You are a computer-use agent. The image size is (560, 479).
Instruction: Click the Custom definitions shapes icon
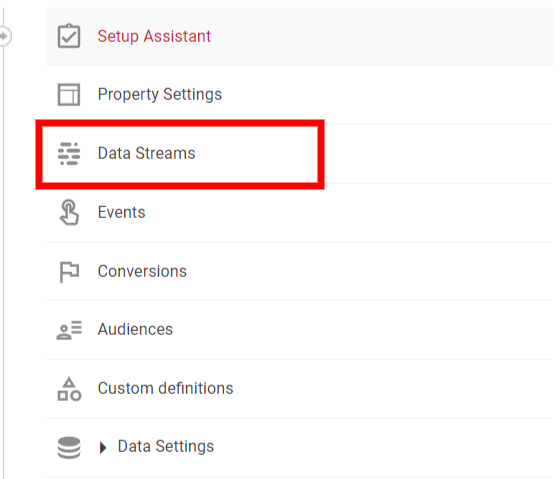(69, 389)
